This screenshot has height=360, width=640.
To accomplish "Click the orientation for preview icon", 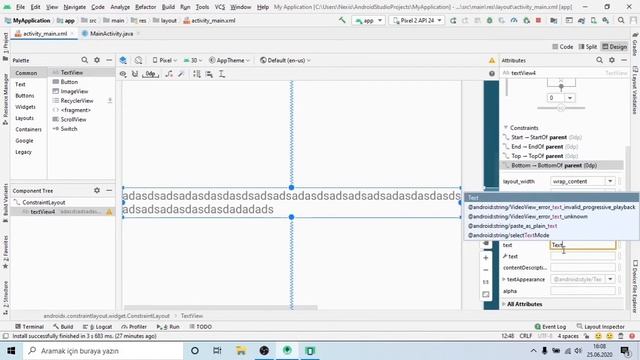I will pyautogui.click(x=138, y=60).
